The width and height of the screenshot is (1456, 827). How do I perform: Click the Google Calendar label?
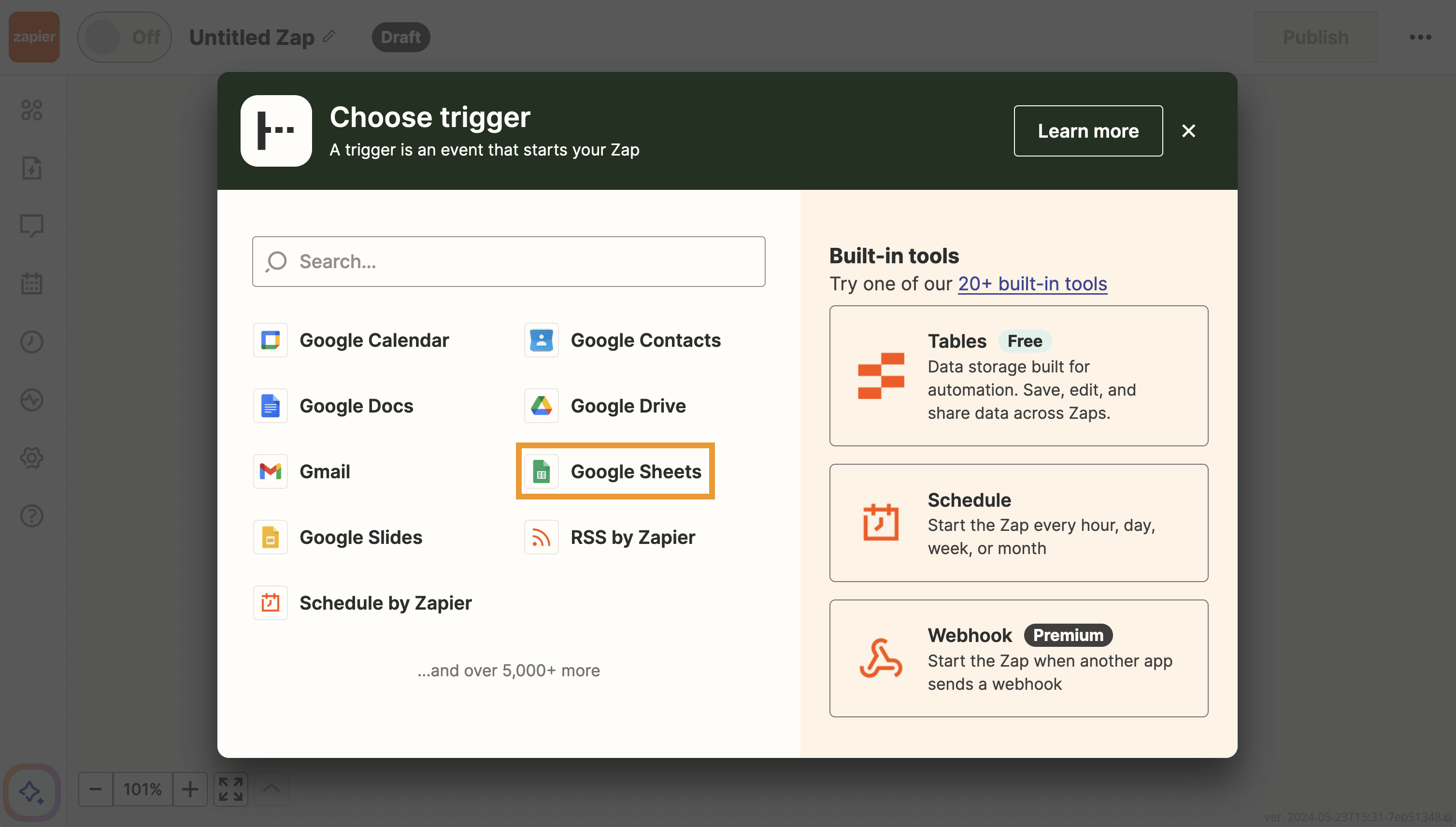point(374,340)
